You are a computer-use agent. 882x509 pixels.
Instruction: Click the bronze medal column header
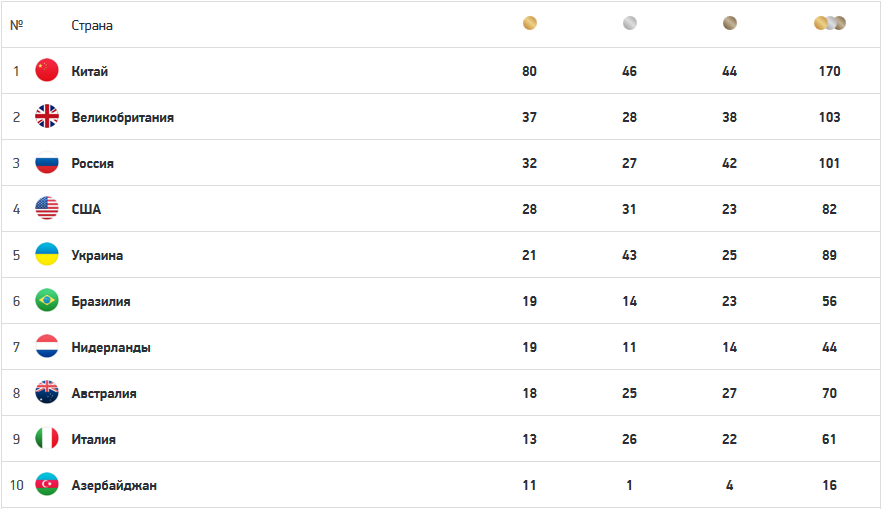730,24
